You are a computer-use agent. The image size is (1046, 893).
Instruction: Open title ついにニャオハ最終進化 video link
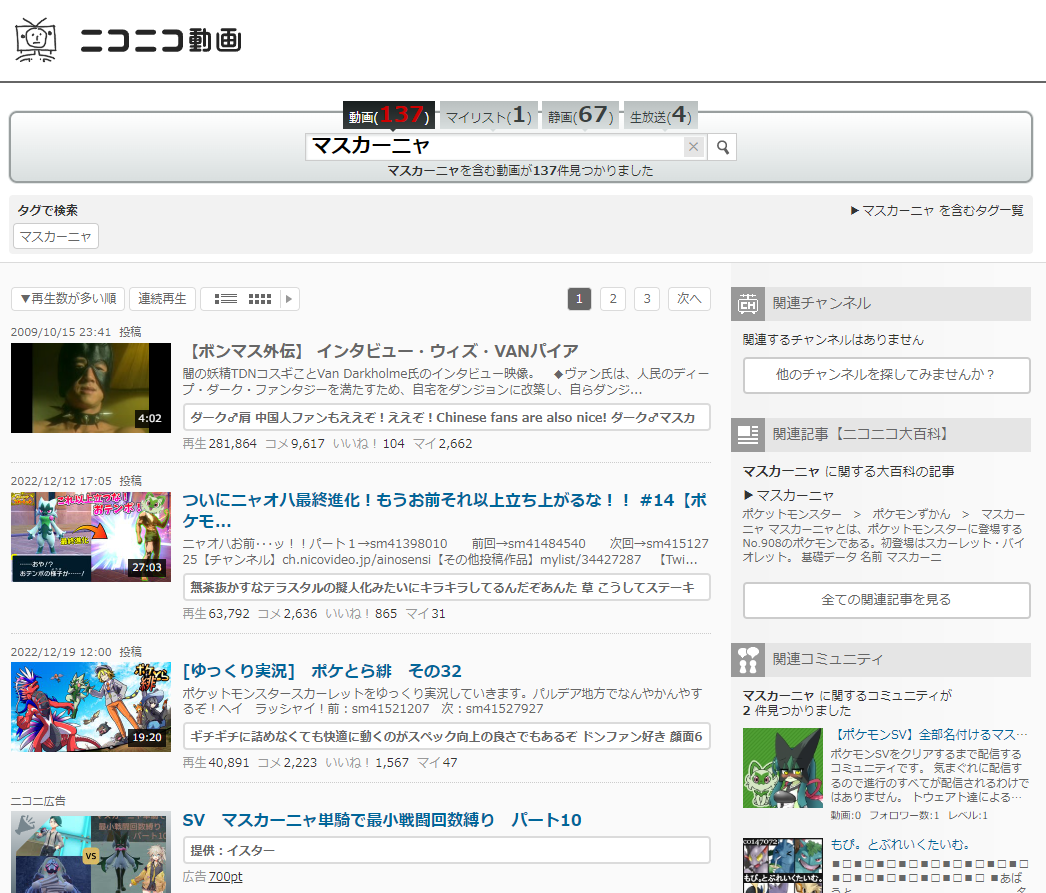(x=445, y=510)
